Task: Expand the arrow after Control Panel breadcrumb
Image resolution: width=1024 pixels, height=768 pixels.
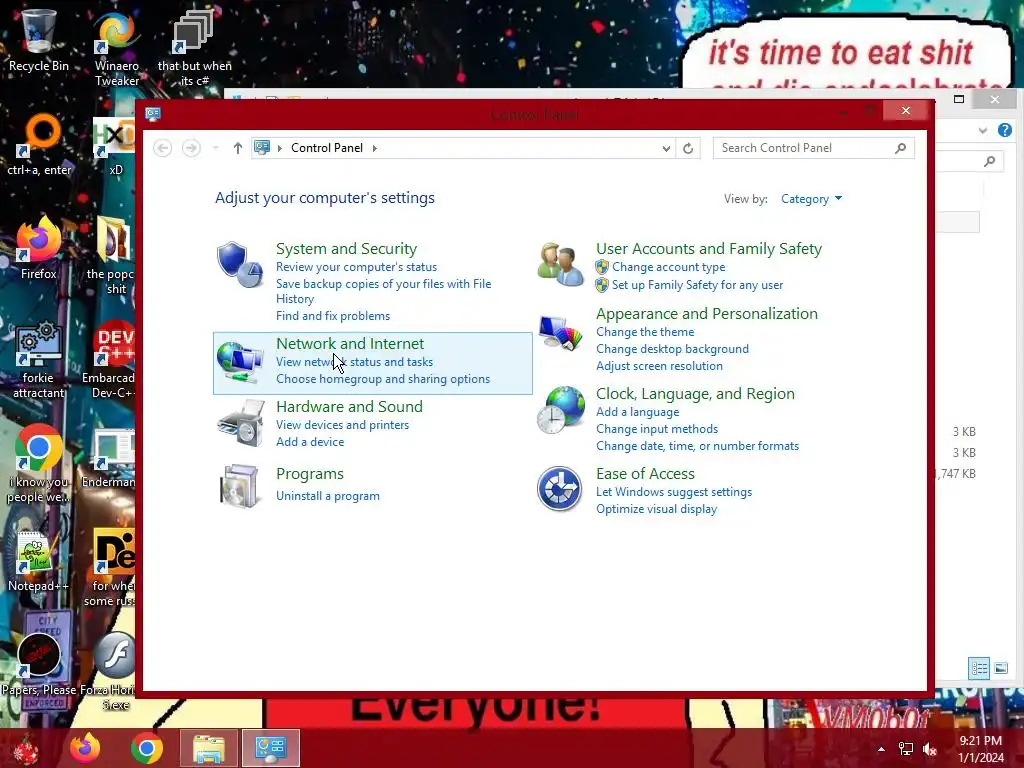Action: coord(375,148)
